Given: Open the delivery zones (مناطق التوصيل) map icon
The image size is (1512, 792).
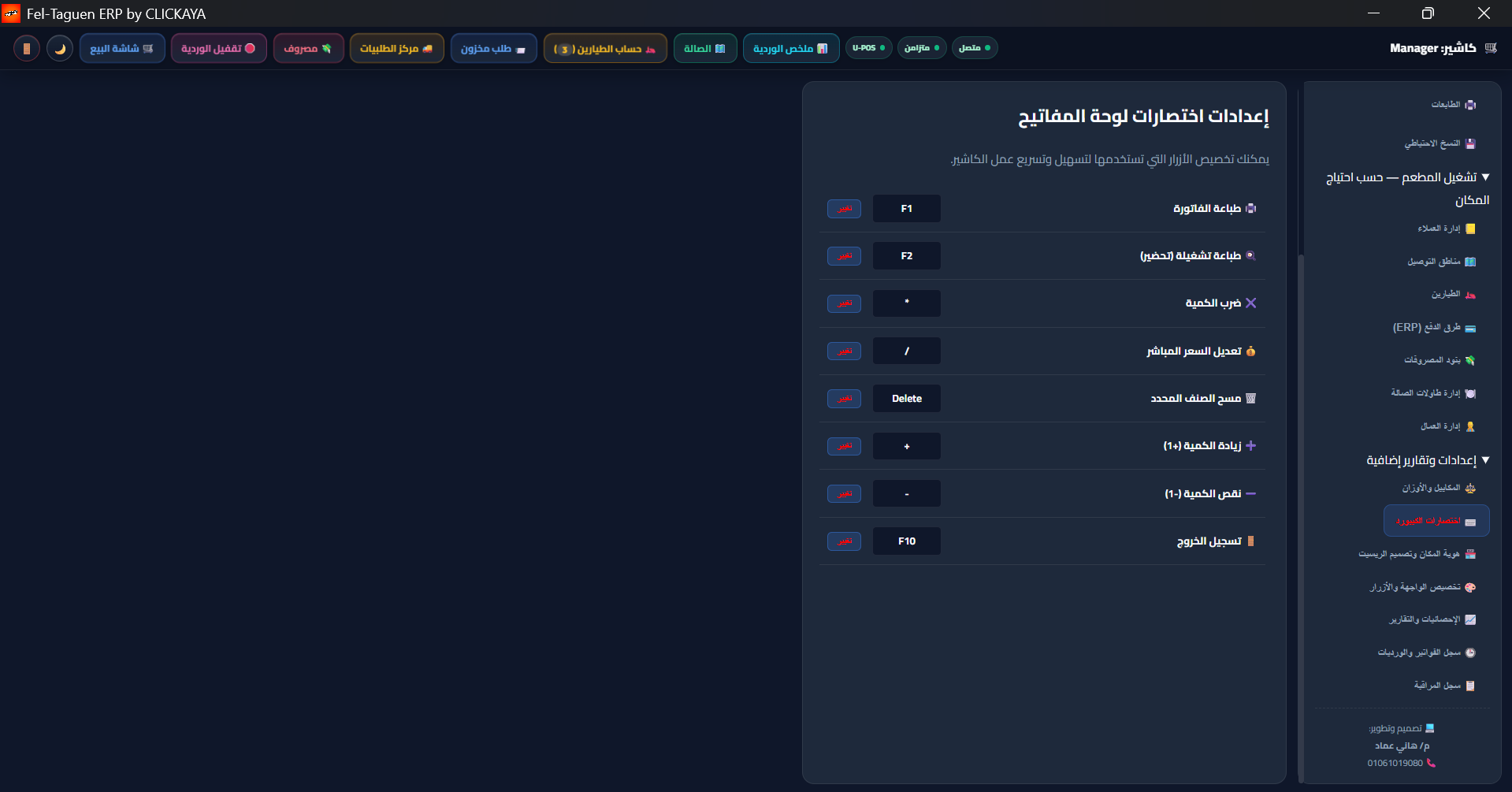Looking at the screenshot, I should point(1470,262).
